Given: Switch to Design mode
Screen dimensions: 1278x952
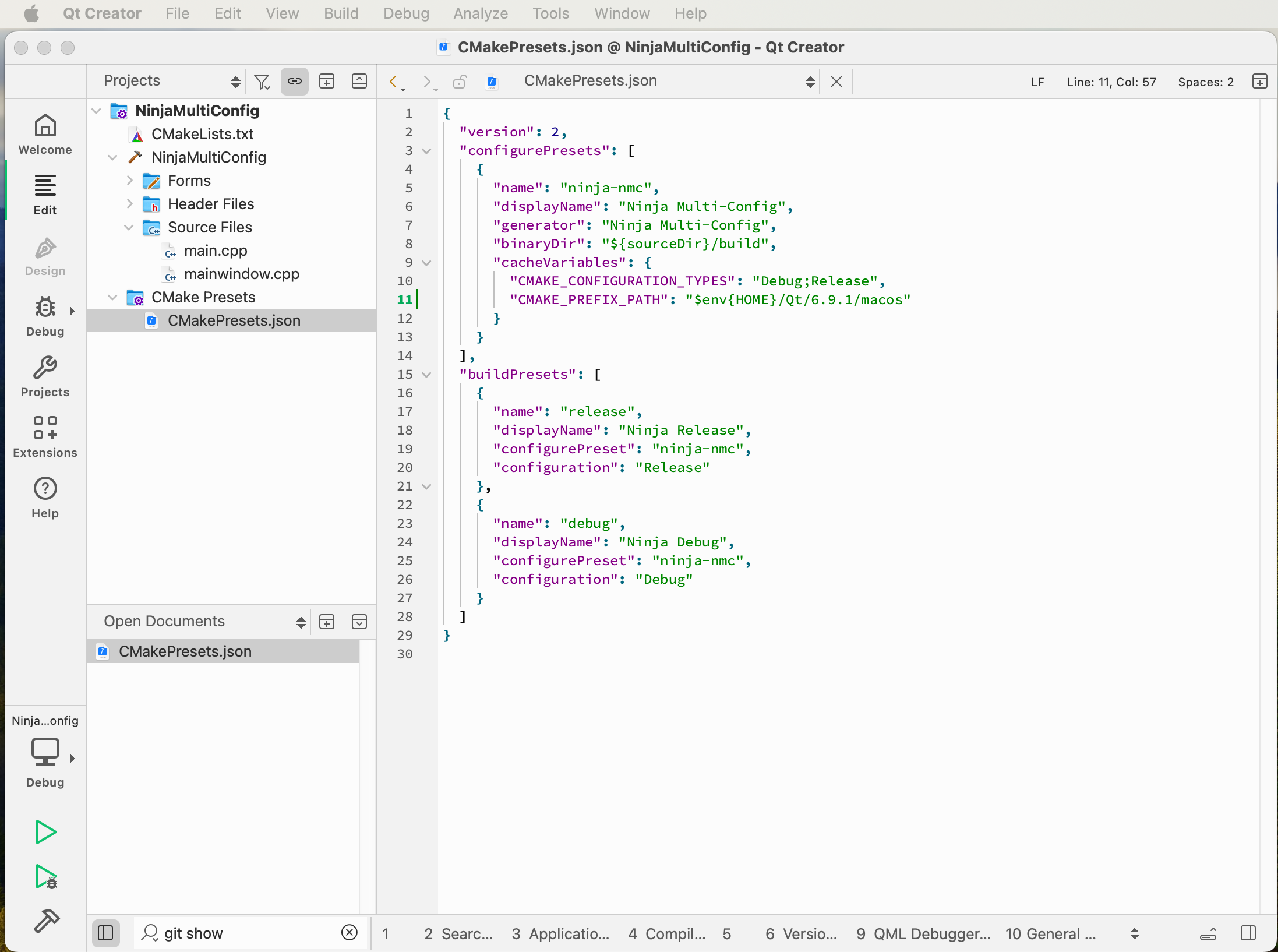Looking at the screenshot, I should [45, 257].
